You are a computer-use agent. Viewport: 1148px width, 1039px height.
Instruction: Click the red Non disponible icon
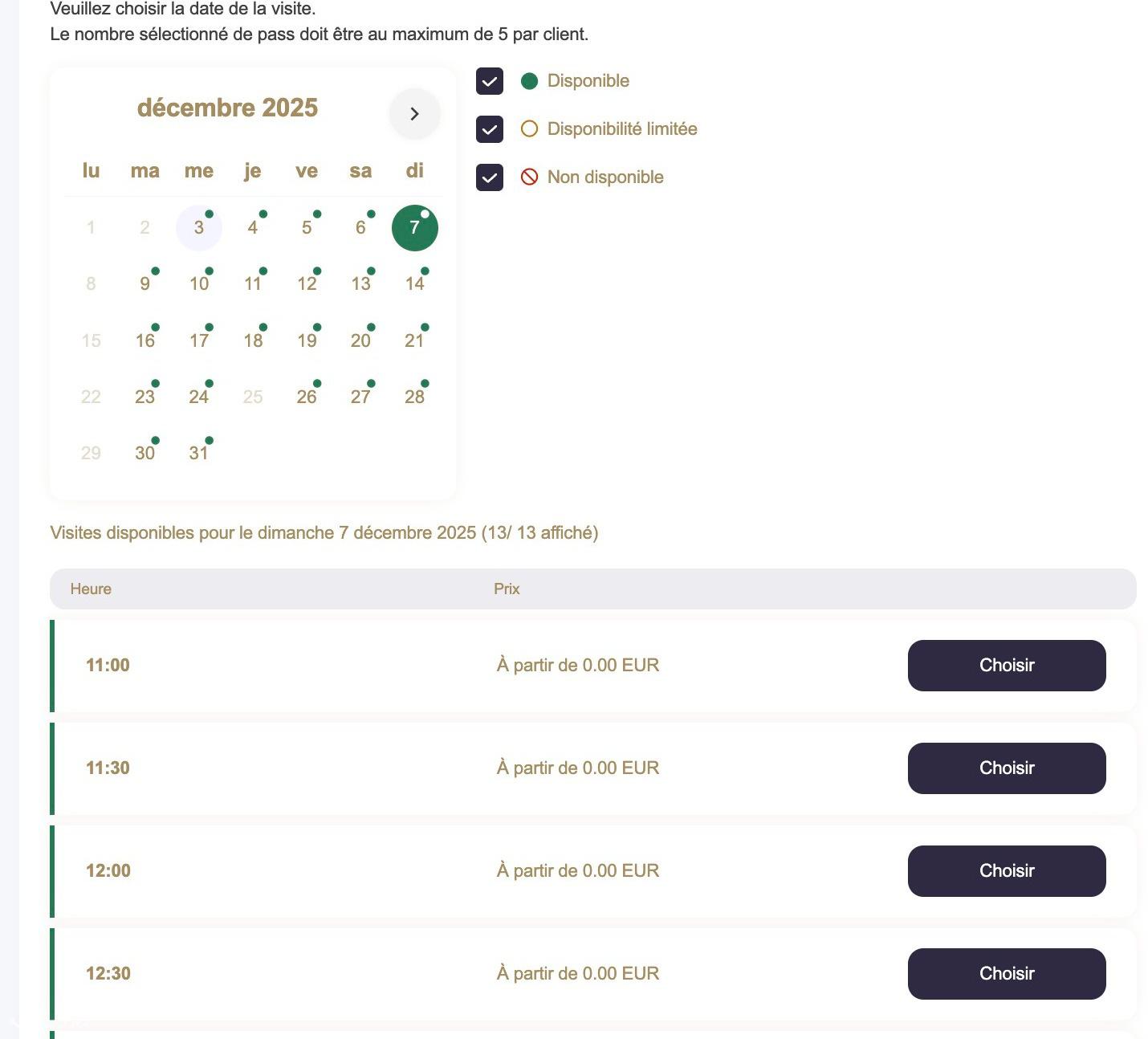529,177
